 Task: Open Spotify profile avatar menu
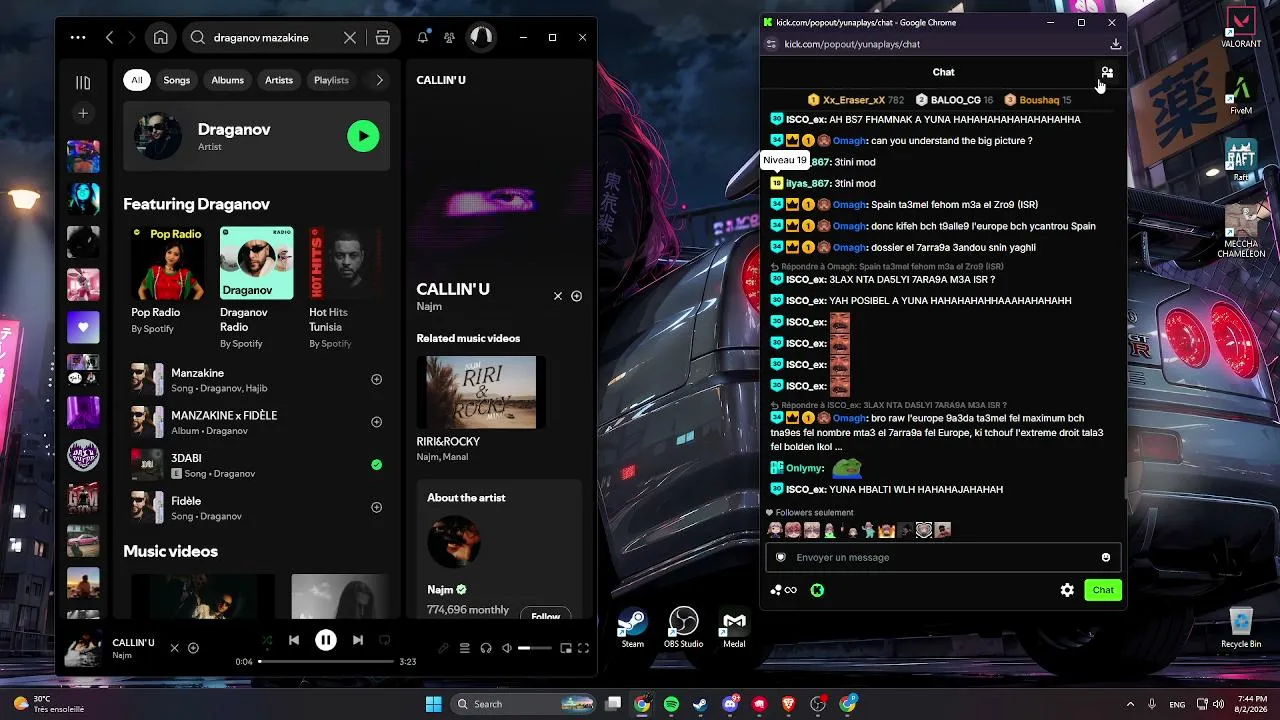tap(481, 38)
